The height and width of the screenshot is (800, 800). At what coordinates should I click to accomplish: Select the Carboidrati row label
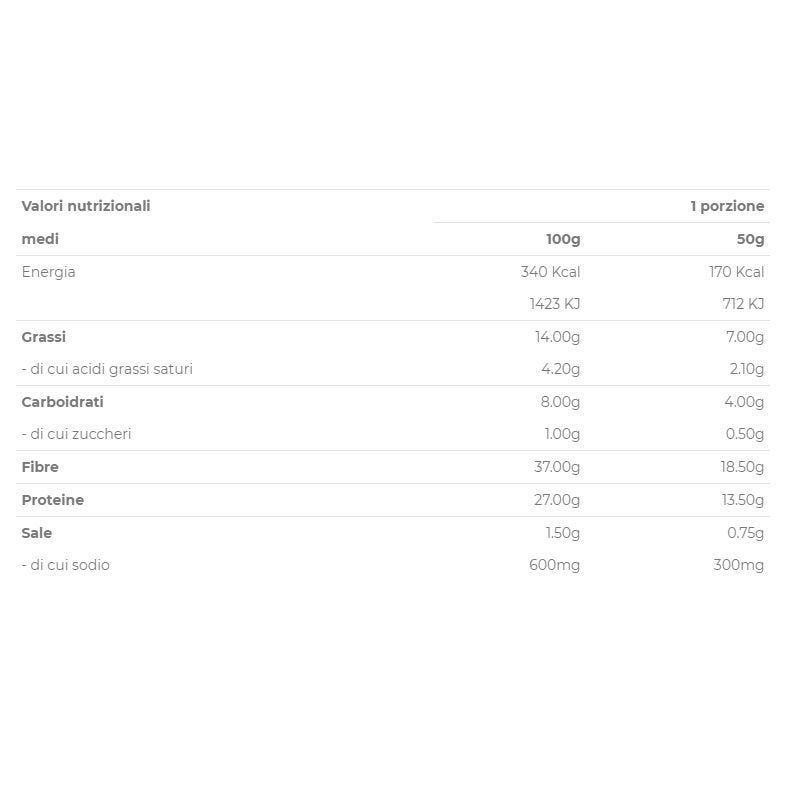coord(62,402)
